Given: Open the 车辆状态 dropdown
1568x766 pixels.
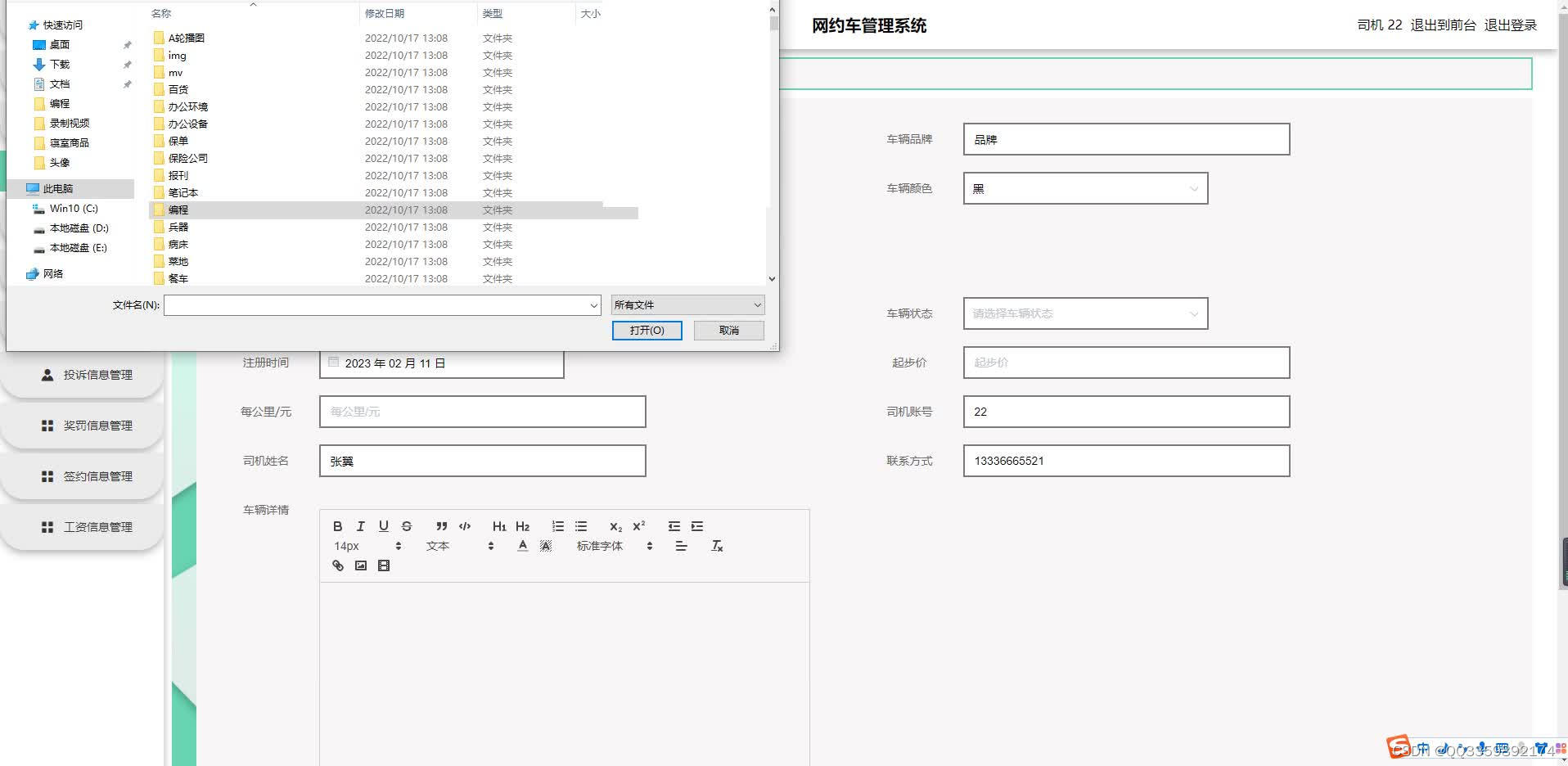Looking at the screenshot, I should coord(1085,313).
